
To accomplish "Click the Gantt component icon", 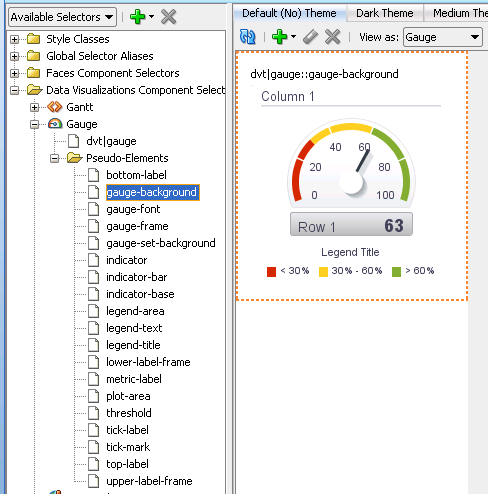I will (54, 107).
